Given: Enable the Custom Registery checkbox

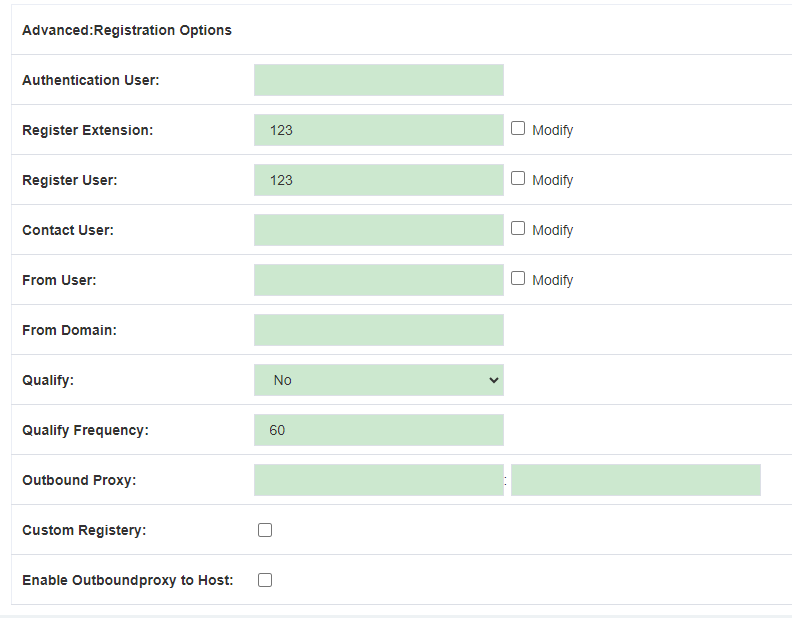Looking at the screenshot, I should click(x=265, y=530).
